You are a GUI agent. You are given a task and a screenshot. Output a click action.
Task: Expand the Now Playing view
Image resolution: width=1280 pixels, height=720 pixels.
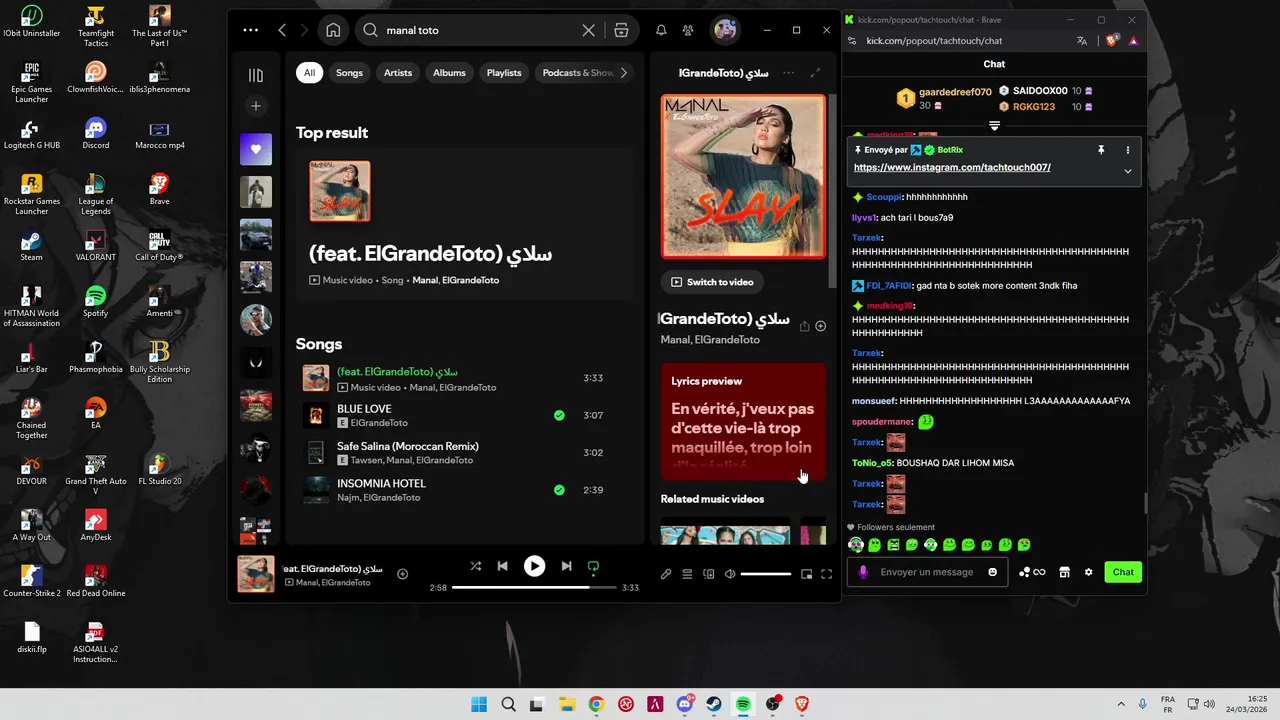click(815, 73)
